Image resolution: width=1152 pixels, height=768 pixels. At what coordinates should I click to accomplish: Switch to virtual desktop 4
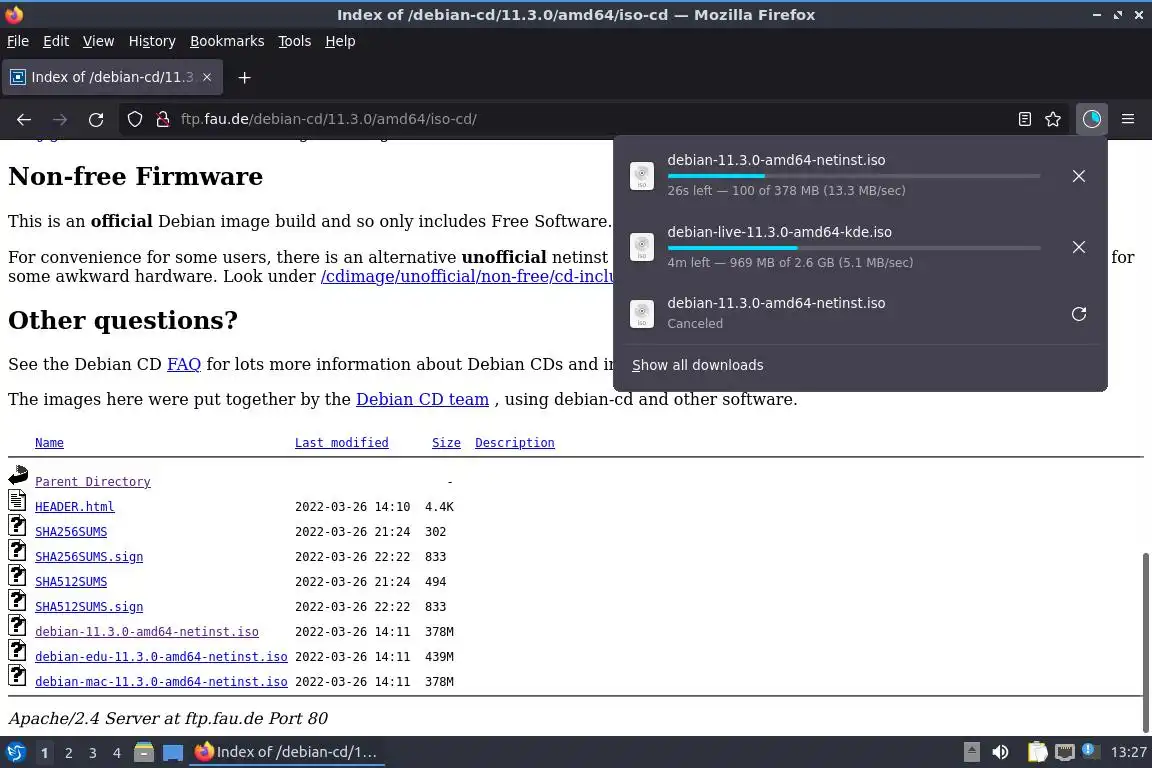117,752
